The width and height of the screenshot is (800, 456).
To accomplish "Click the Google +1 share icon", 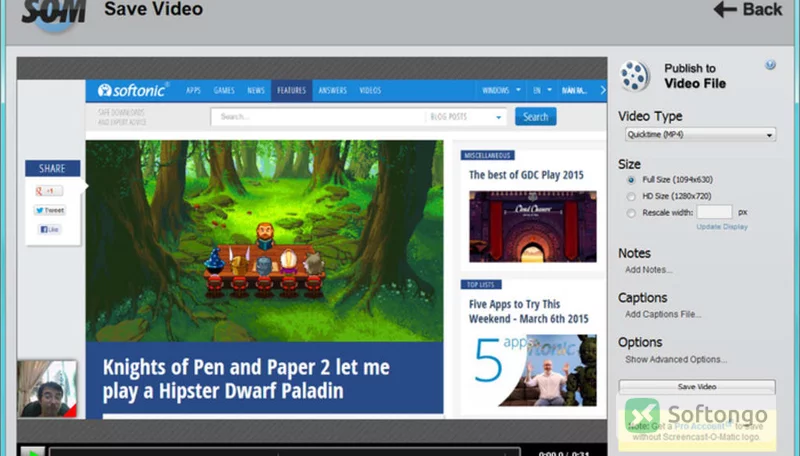I will pyautogui.click(x=49, y=191).
